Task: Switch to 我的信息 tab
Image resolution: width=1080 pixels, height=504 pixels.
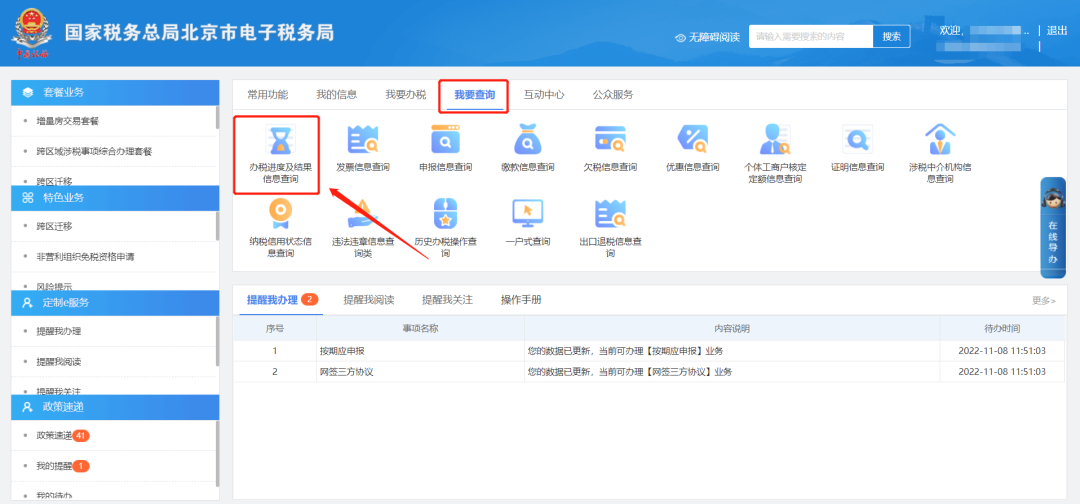Action: point(337,95)
